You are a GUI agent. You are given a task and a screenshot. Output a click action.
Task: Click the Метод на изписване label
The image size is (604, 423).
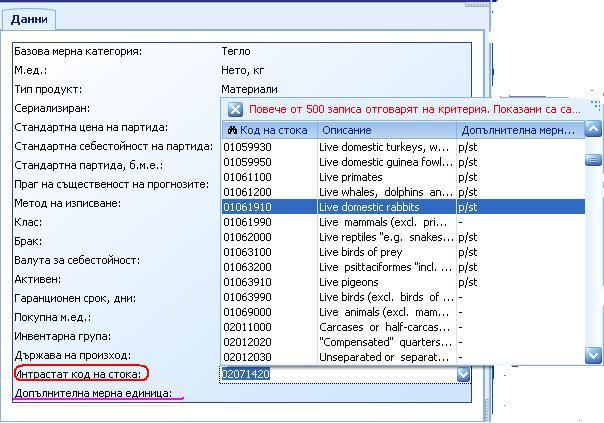[67, 203]
